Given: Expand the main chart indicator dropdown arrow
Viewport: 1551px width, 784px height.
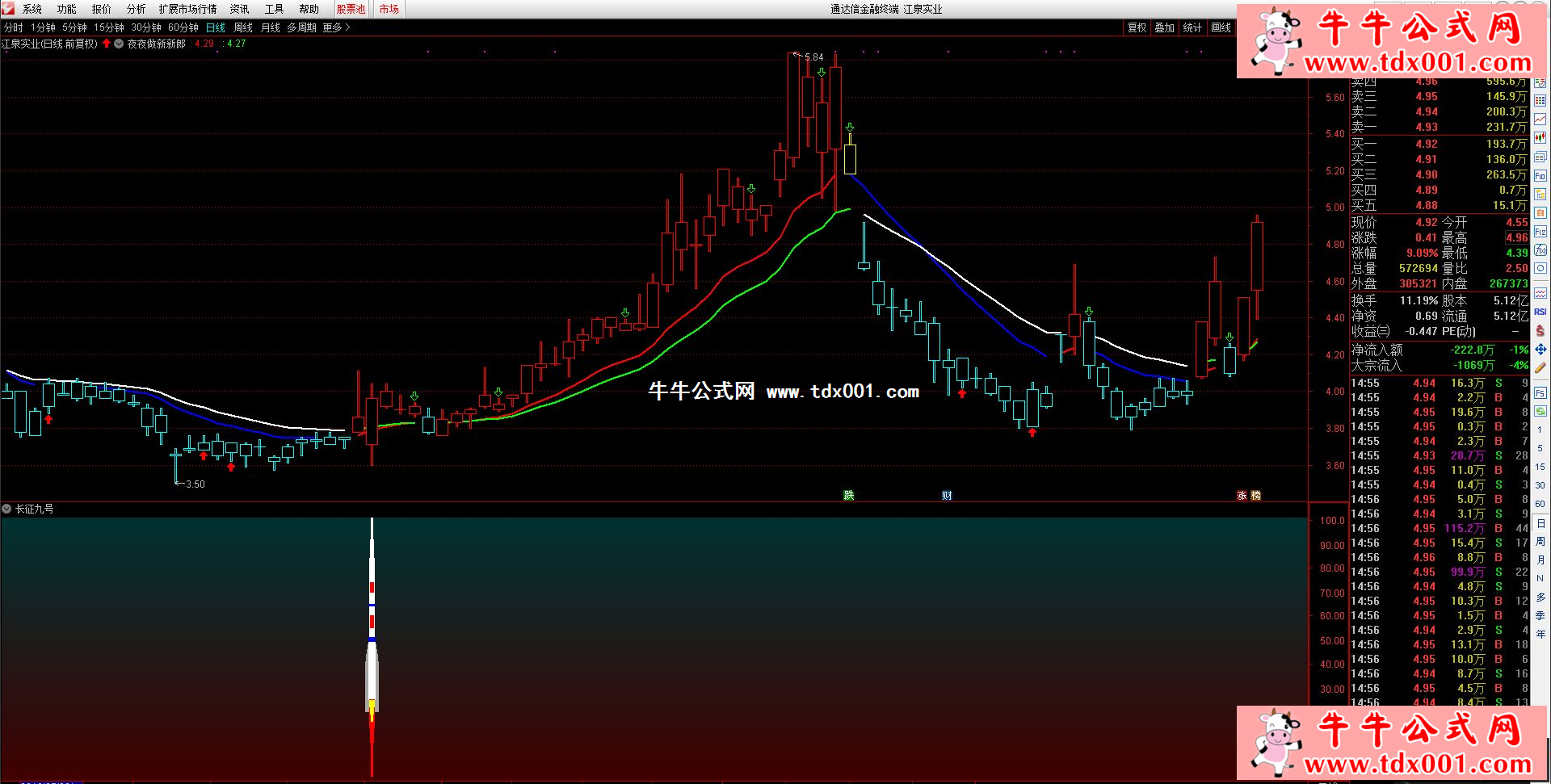Looking at the screenshot, I should point(119,44).
